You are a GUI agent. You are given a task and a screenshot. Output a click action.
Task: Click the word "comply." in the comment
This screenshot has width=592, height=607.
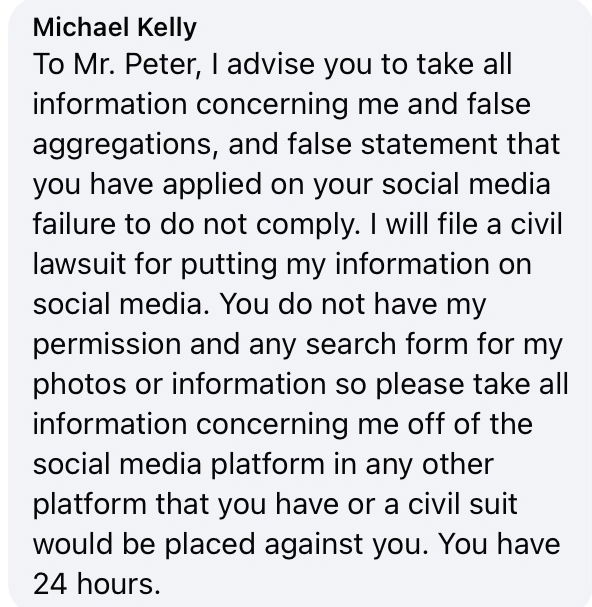click(x=308, y=226)
